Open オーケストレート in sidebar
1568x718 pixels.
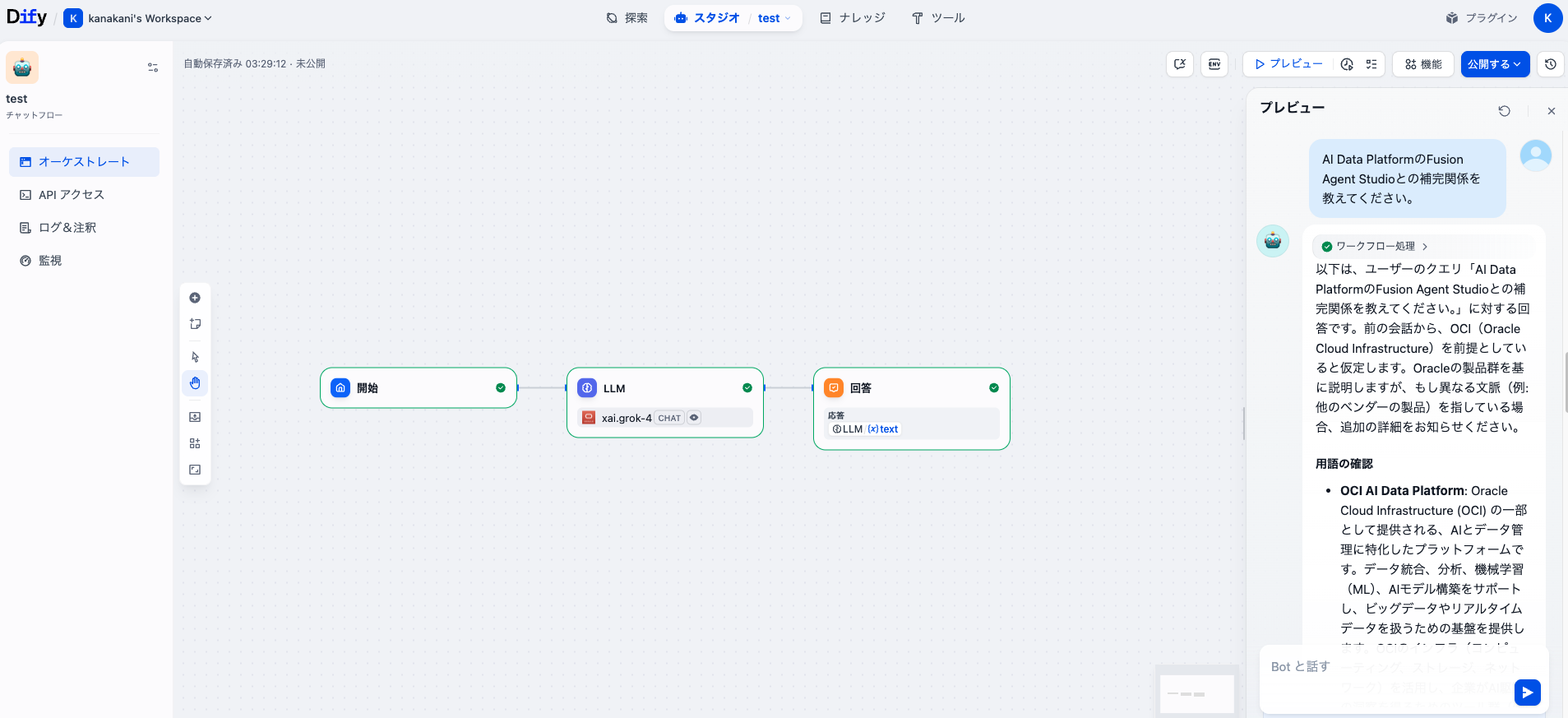pyautogui.click(x=84, y=162)
